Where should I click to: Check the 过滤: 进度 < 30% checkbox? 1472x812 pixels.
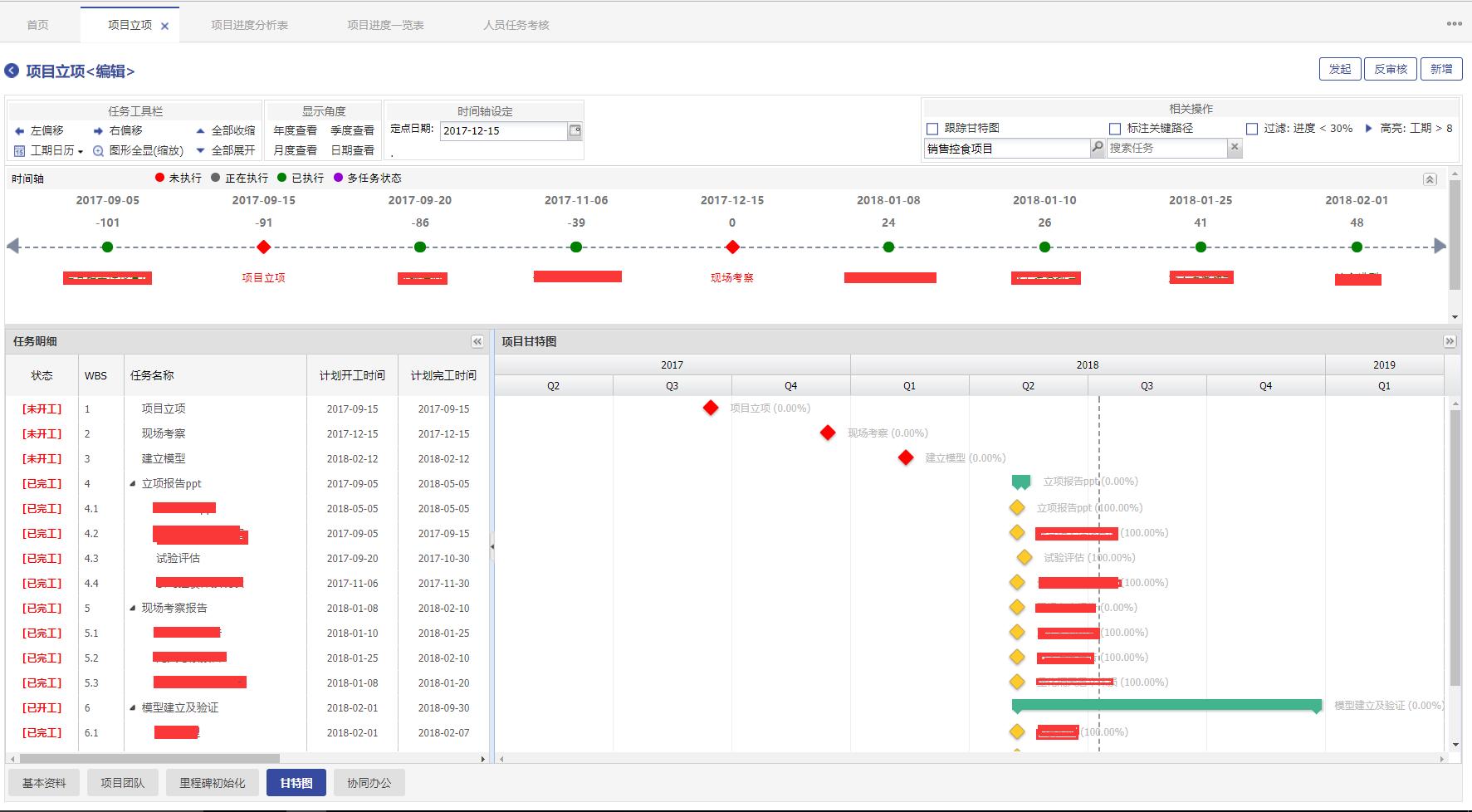[1252, 129]
